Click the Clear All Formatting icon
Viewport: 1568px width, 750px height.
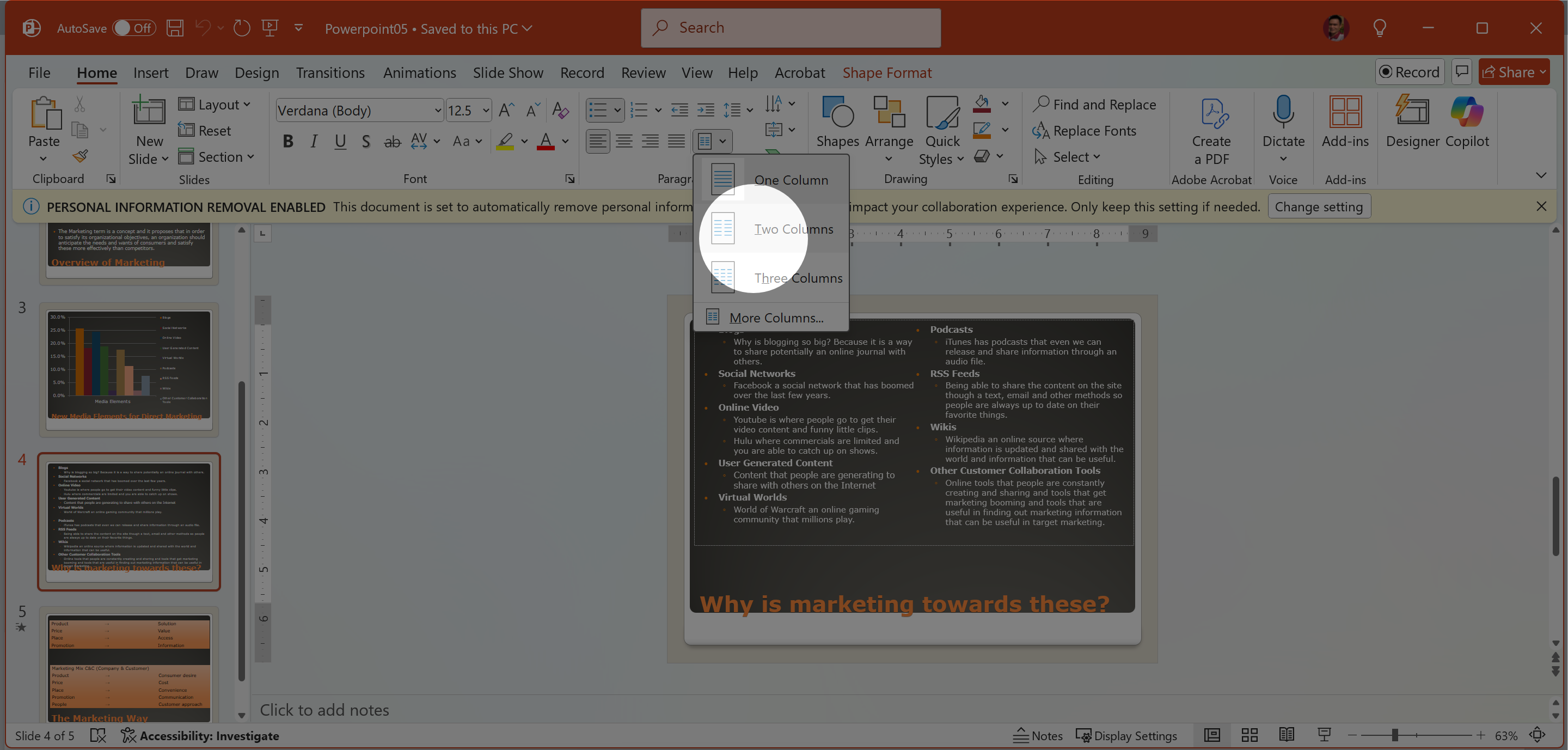pyautogui.click(x=560, y=110)
